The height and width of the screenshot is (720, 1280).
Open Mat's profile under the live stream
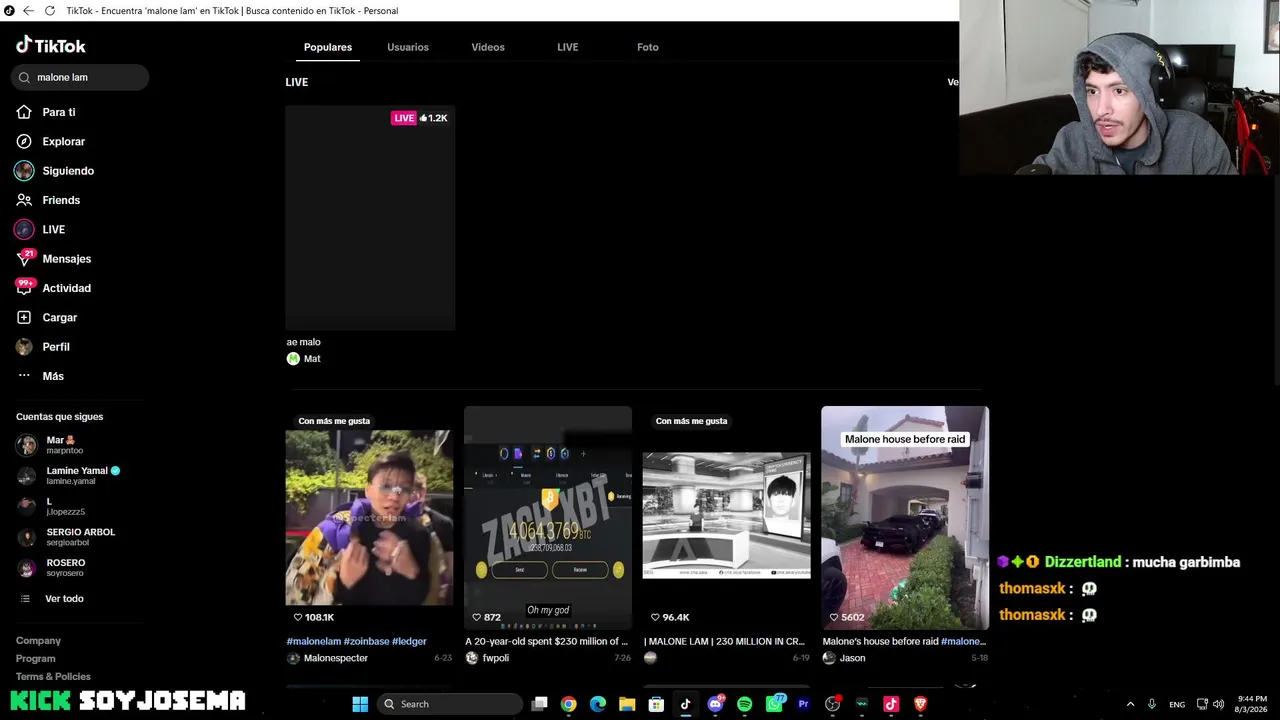(x=304, y=359)
